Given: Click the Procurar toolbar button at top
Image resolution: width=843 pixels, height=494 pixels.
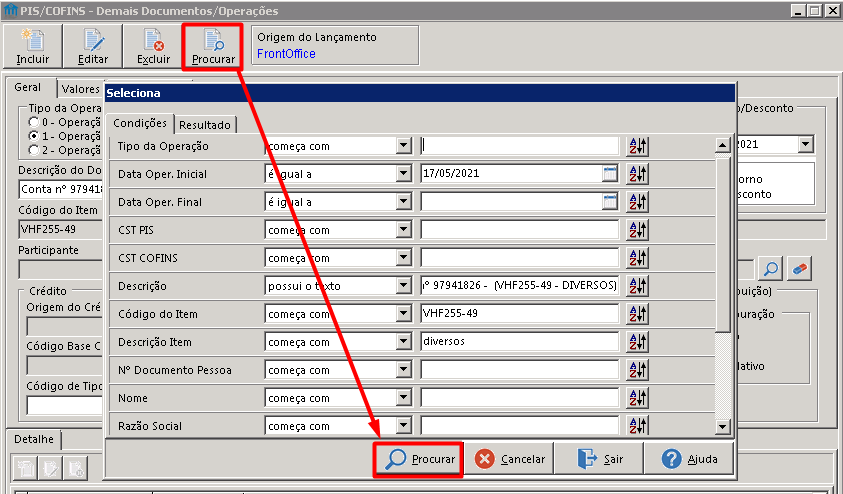Looking at the screenshot, I should [x=213, y=47].
